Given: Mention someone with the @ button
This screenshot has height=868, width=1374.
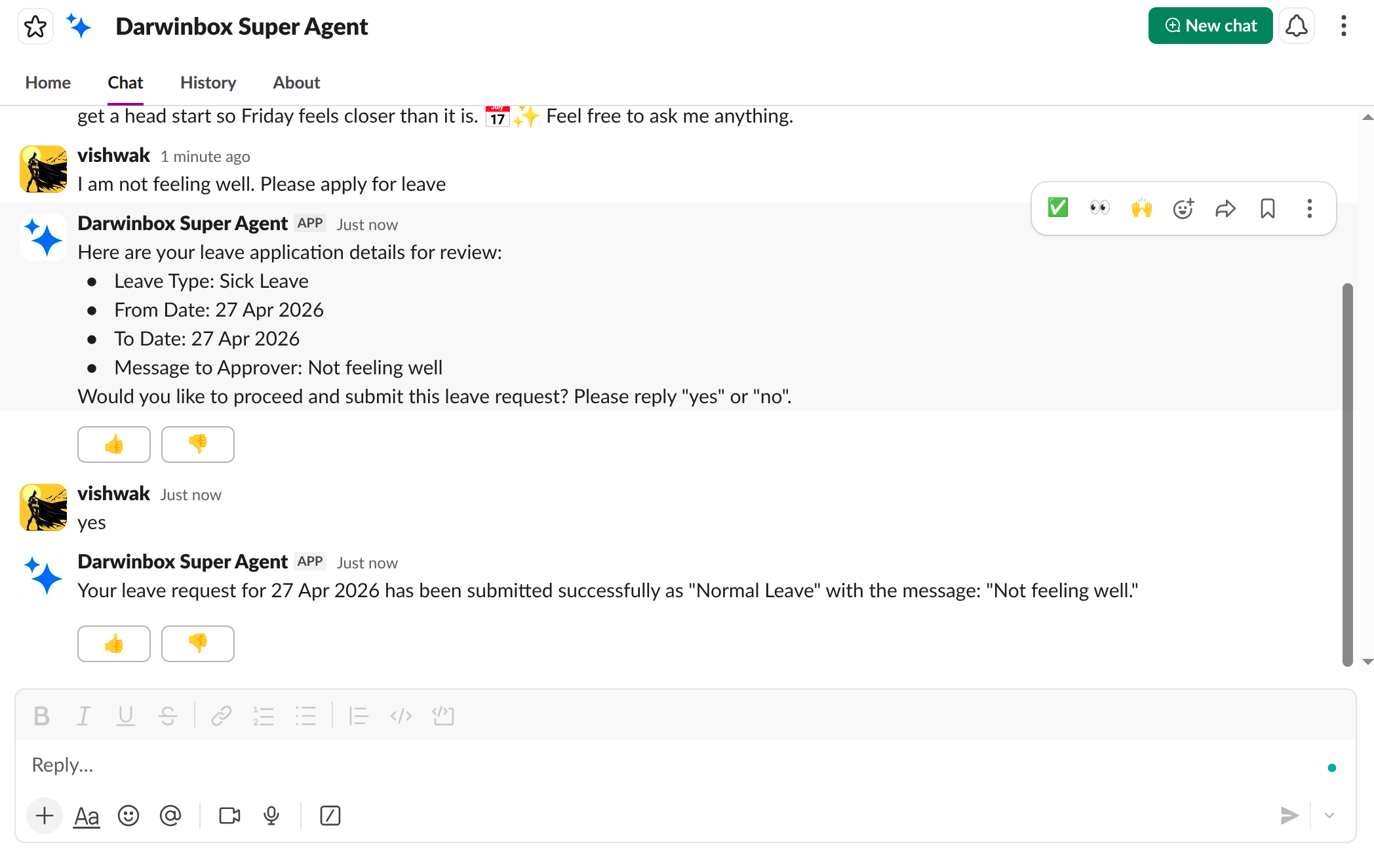Looking at the screenshot, I should coord(170,816).
